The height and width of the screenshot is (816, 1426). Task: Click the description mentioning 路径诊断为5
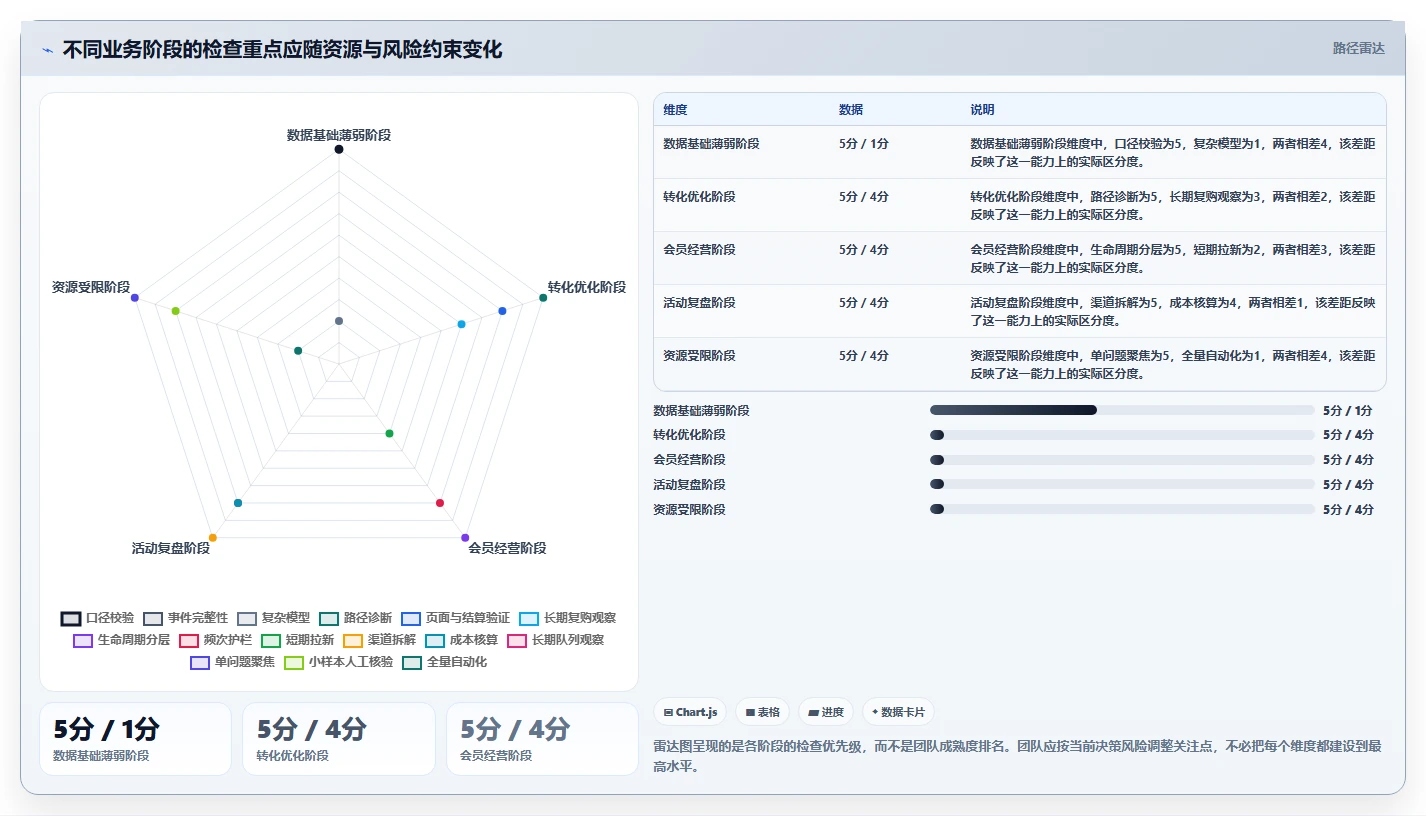coord(1173,206)
